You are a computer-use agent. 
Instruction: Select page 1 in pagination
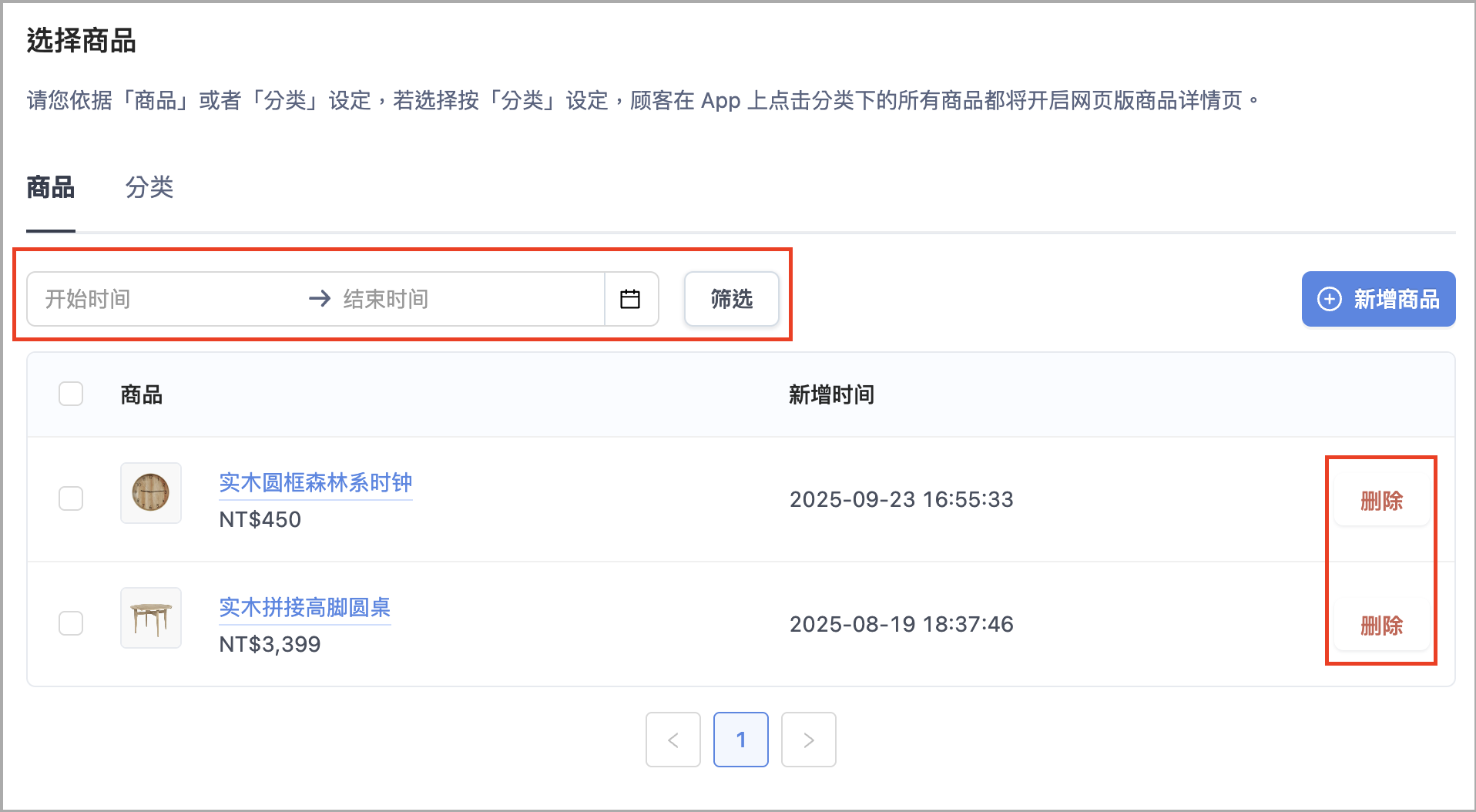pyautogui.click(x=741, y=740)
